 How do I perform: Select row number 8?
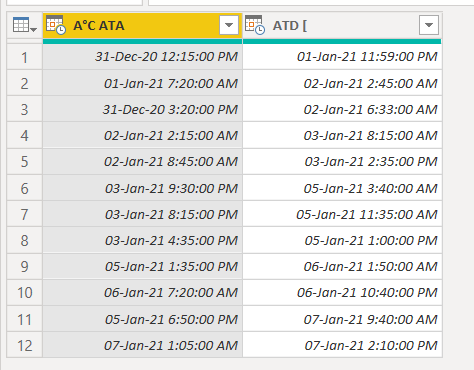coord(24,240)
